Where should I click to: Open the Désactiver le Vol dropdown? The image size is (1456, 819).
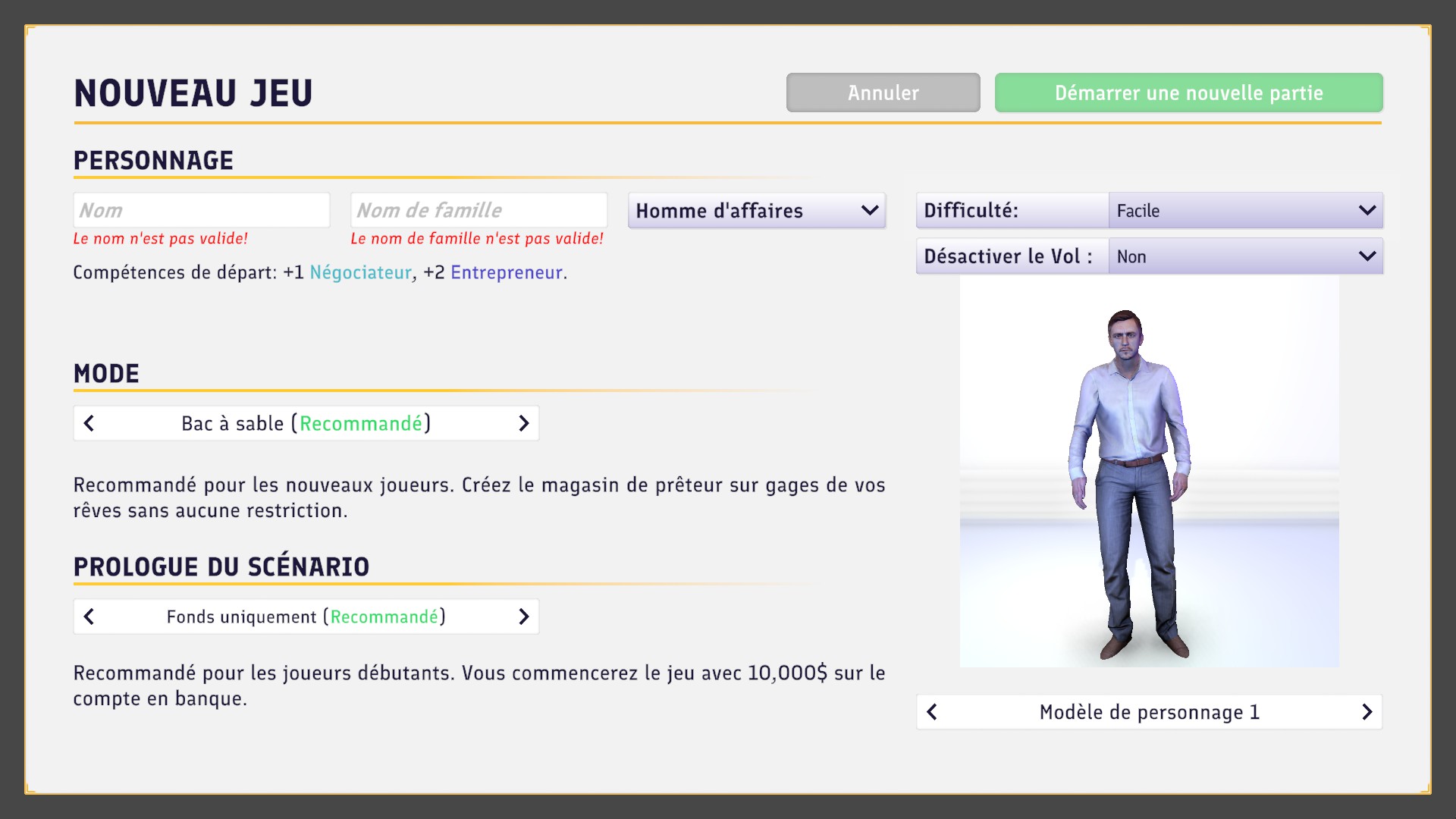(1245, 256)
